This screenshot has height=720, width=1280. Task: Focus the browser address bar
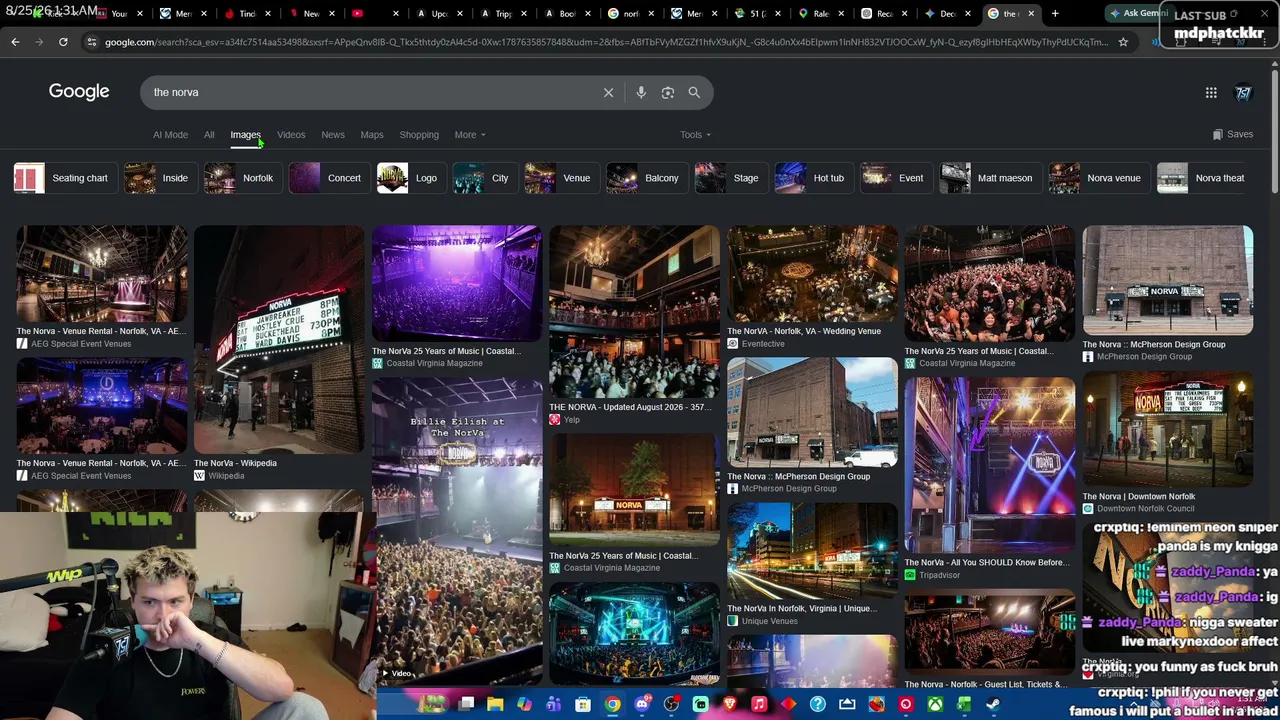pyautogui.click(x=606, y=42)
